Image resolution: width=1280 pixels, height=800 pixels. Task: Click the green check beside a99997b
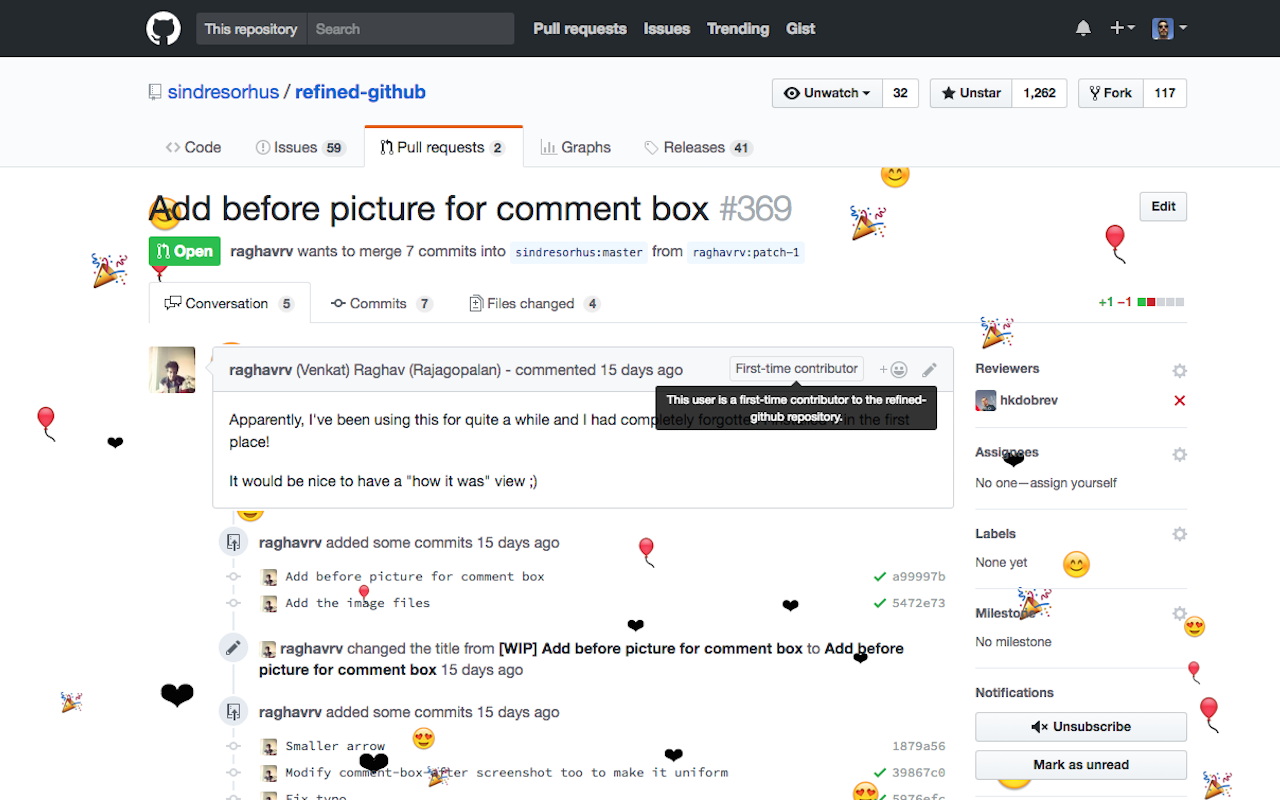[880, 577]
